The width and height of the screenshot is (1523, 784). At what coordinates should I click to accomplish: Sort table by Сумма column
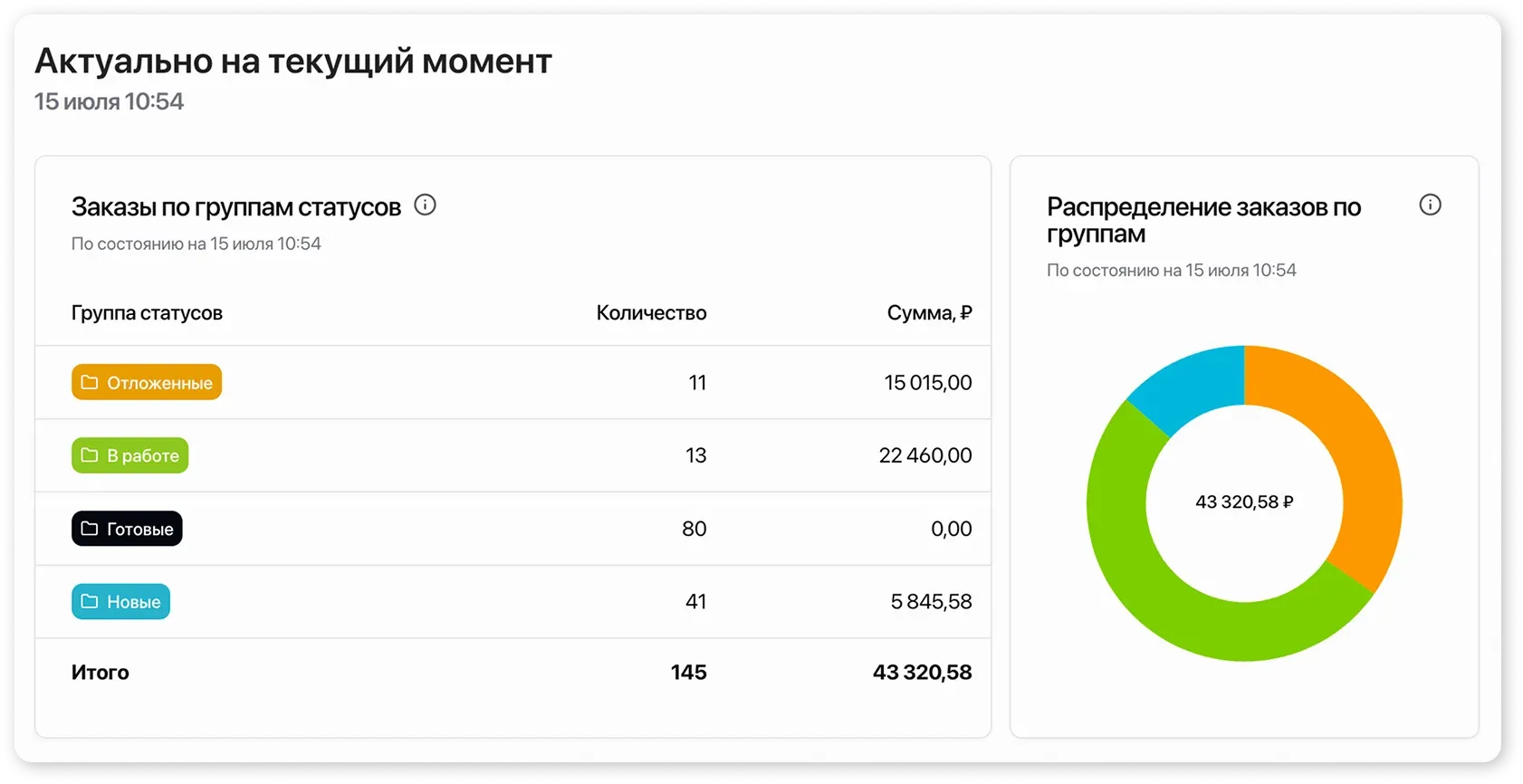[x=929, y=312]
